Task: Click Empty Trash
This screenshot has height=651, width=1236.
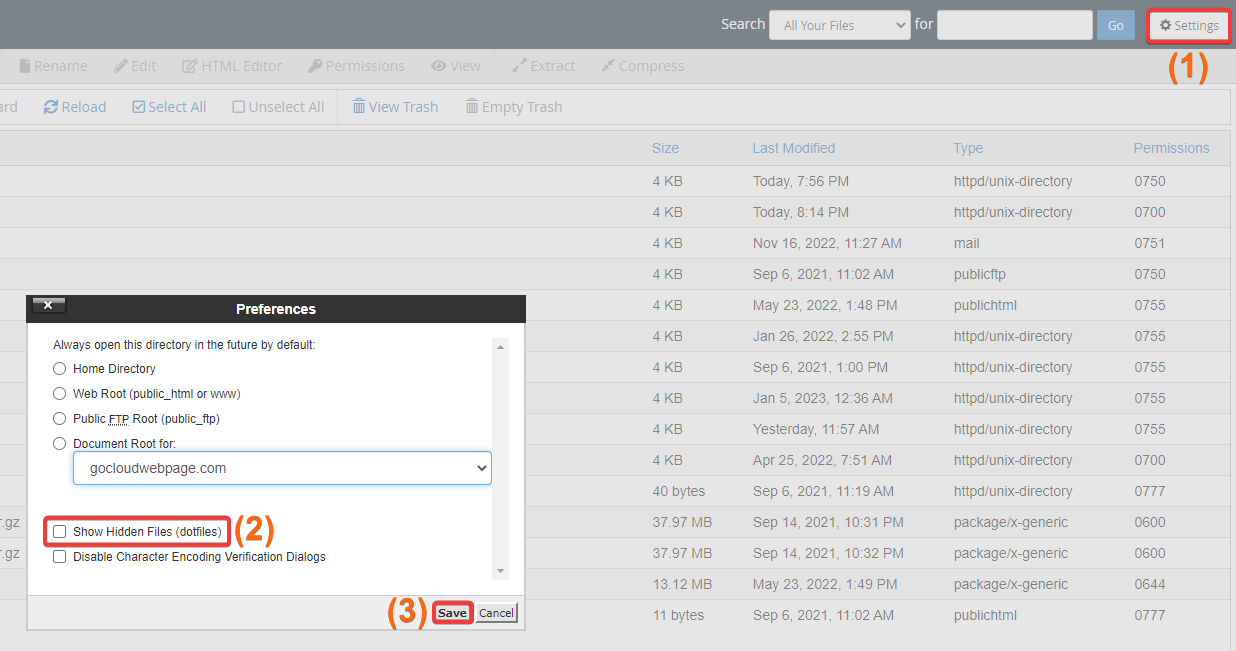Action: (x=514, y=107)
